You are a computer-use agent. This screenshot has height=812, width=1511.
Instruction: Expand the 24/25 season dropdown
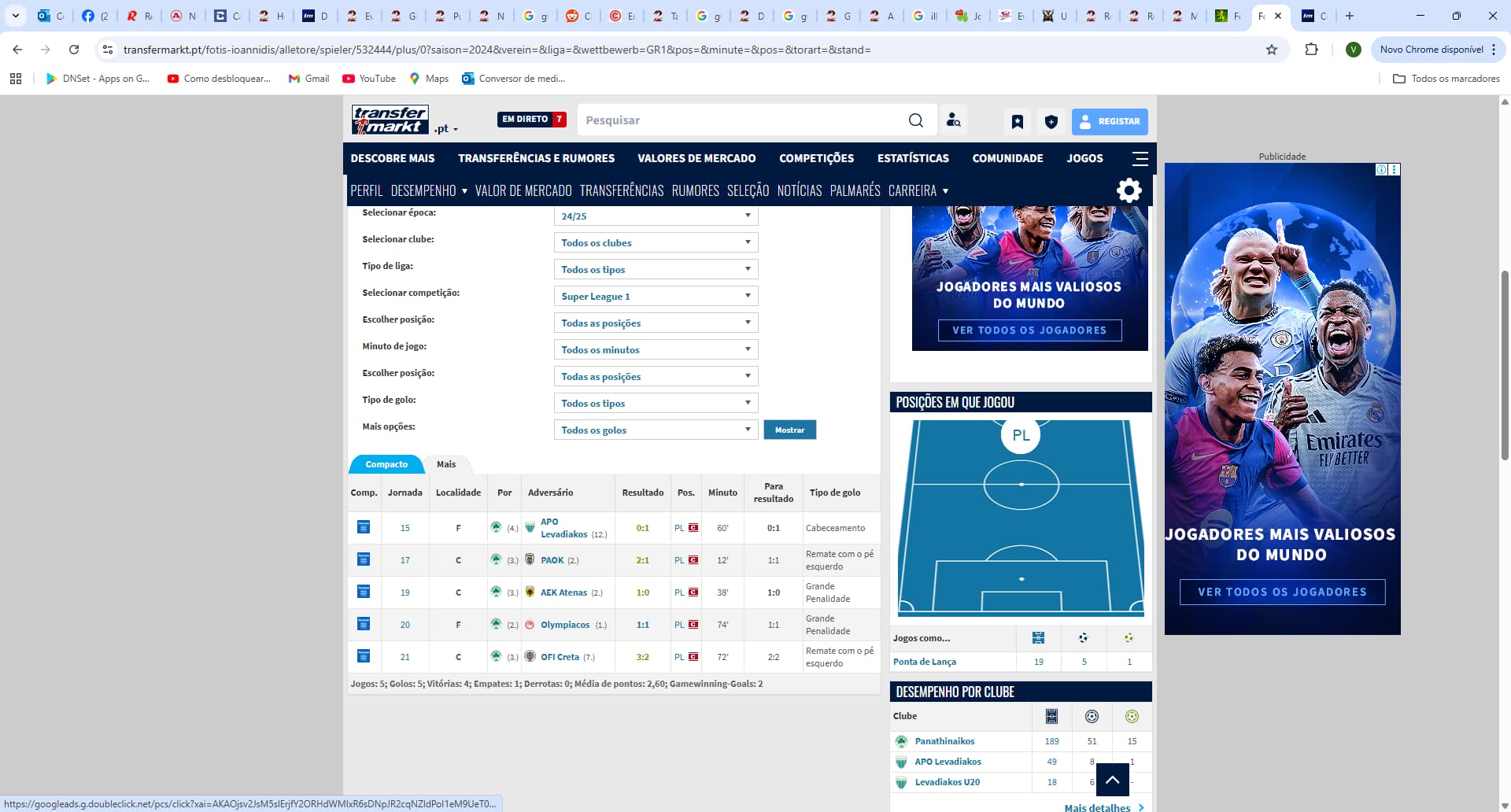click(x=656, y=216)
